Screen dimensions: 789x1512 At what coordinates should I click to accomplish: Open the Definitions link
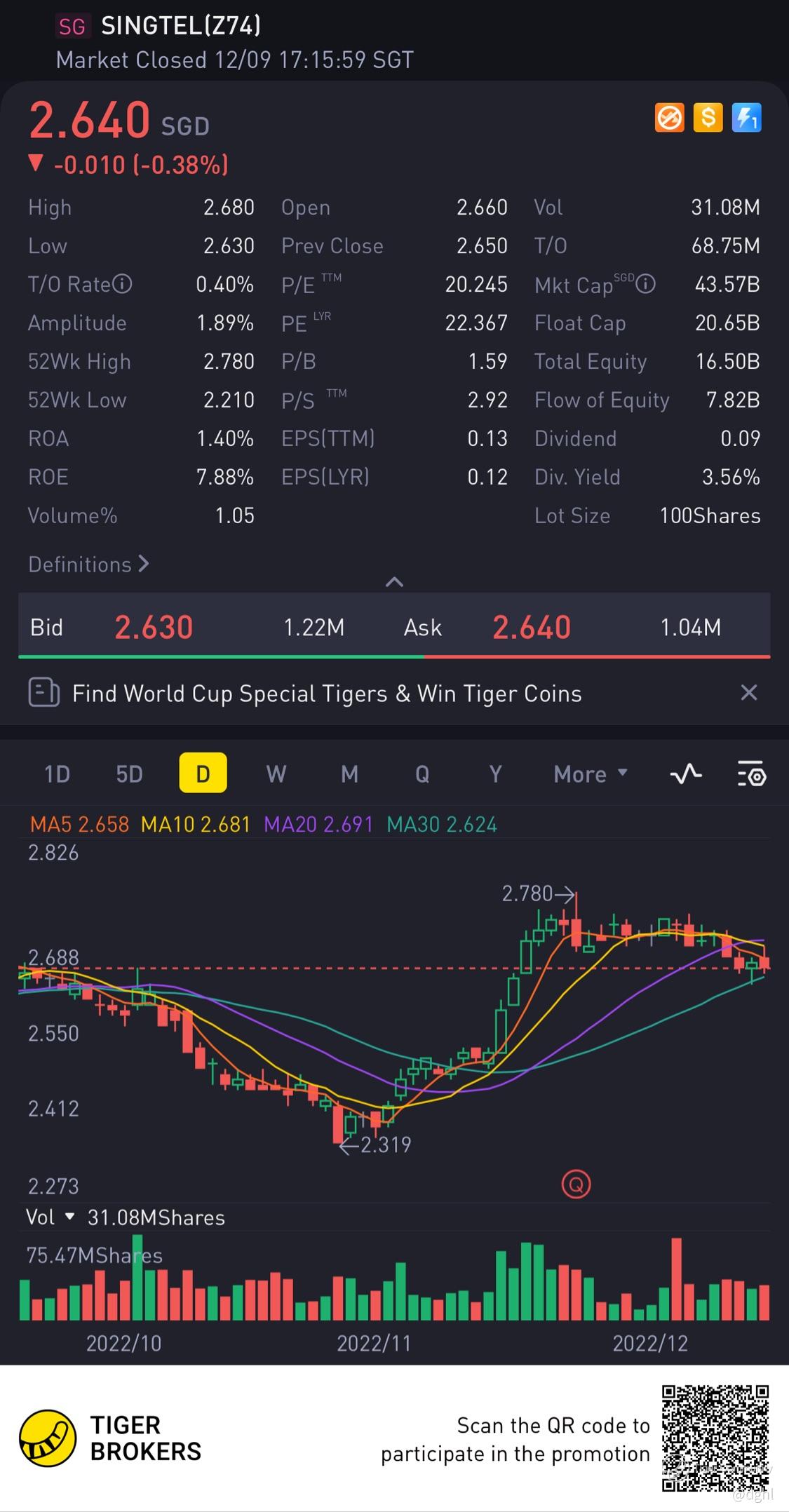[x=88, y=564]
